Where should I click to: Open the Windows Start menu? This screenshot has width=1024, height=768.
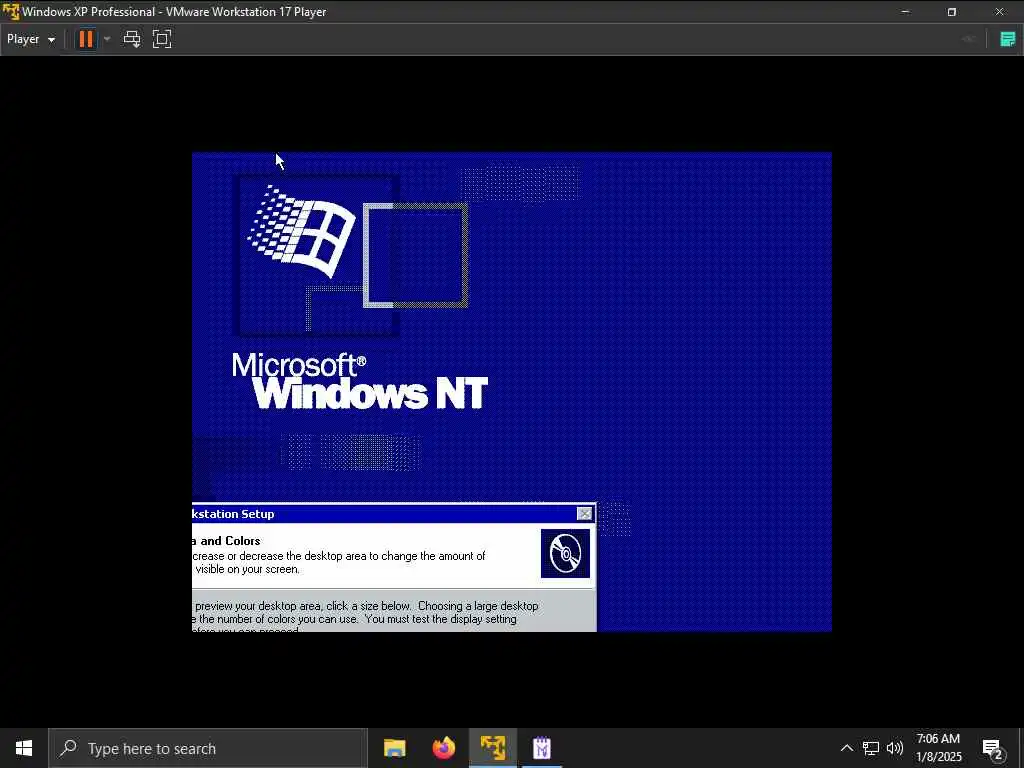click(x=24, y=748)
